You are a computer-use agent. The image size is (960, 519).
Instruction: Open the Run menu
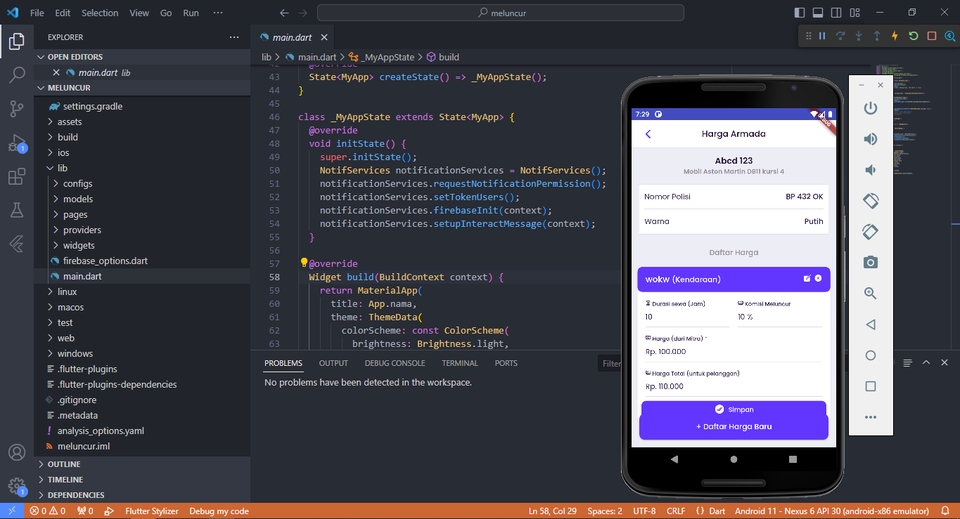[x=191, y=12]
